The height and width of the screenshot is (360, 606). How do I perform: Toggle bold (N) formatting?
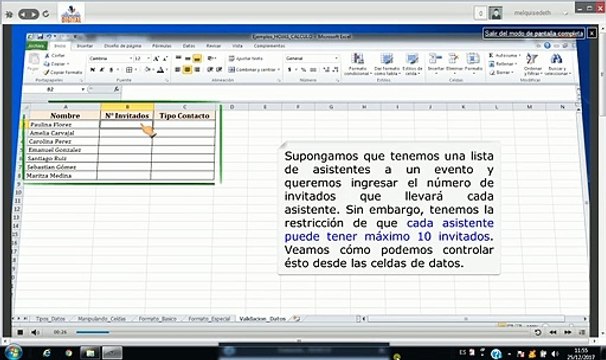point(92,70)
